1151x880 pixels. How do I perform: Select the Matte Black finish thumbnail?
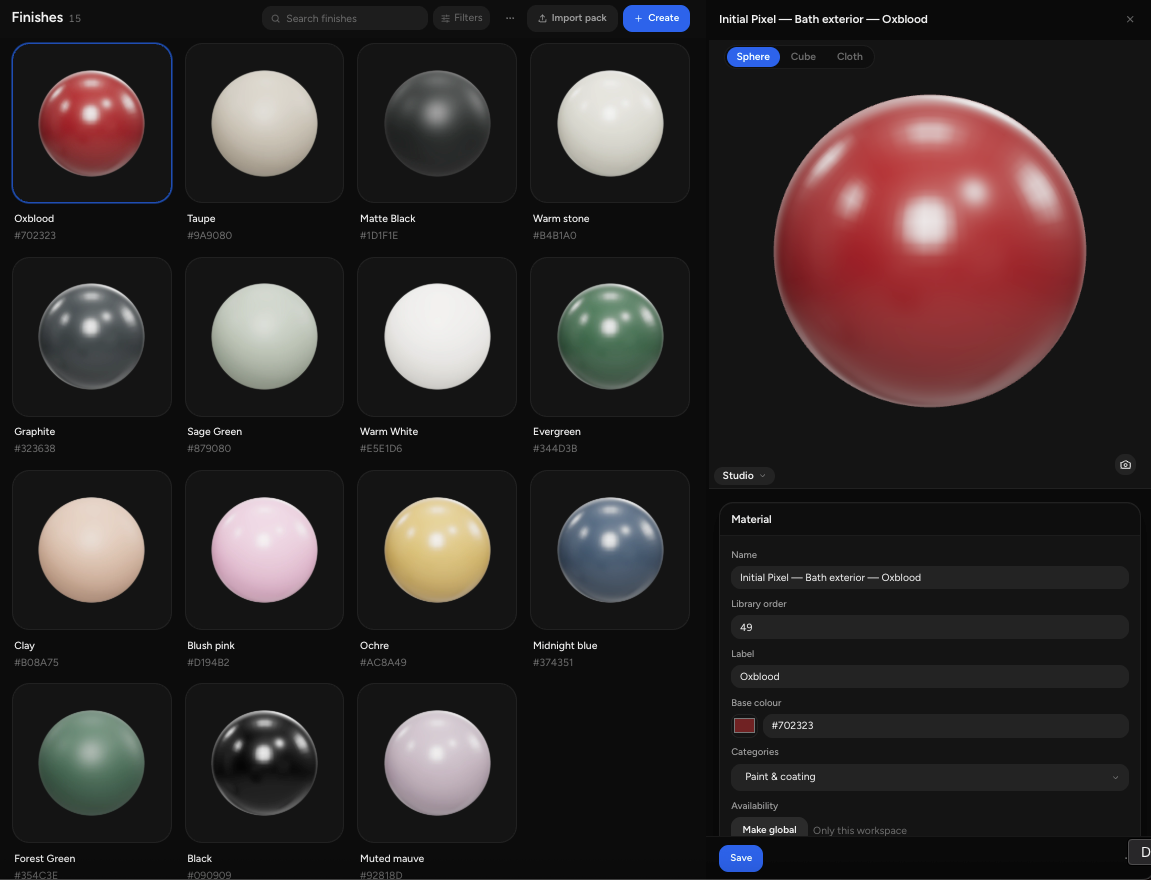tap(437, 123)
